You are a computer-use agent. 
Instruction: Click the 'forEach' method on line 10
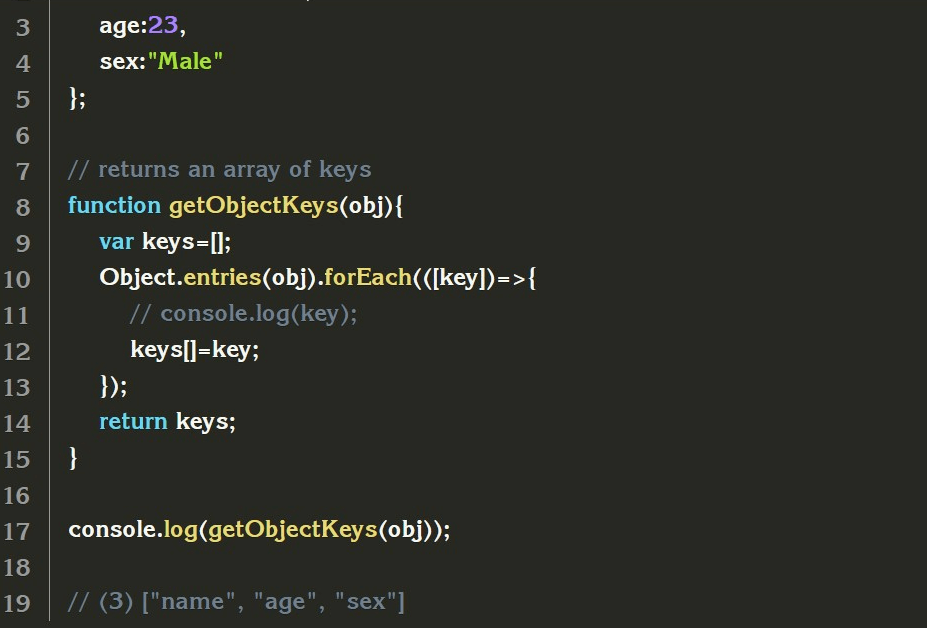[x=368, y=277]
